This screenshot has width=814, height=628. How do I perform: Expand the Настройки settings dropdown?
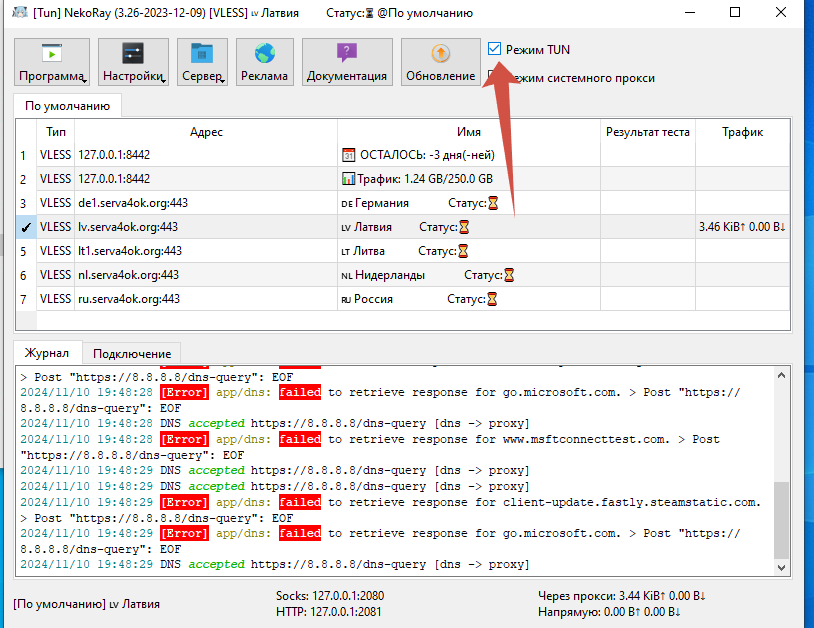[x=133, y=62]
